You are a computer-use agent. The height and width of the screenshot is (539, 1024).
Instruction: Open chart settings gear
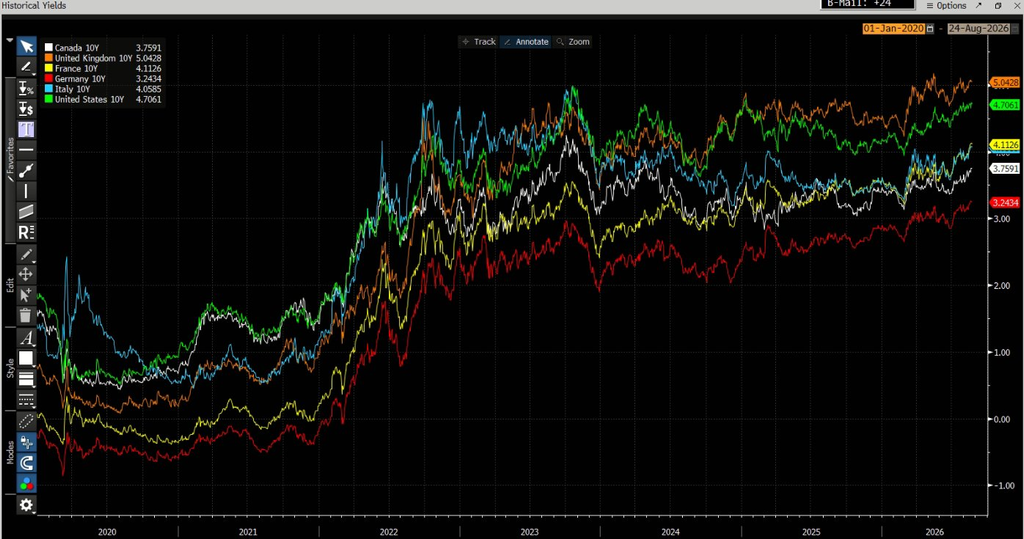[26, 505]
